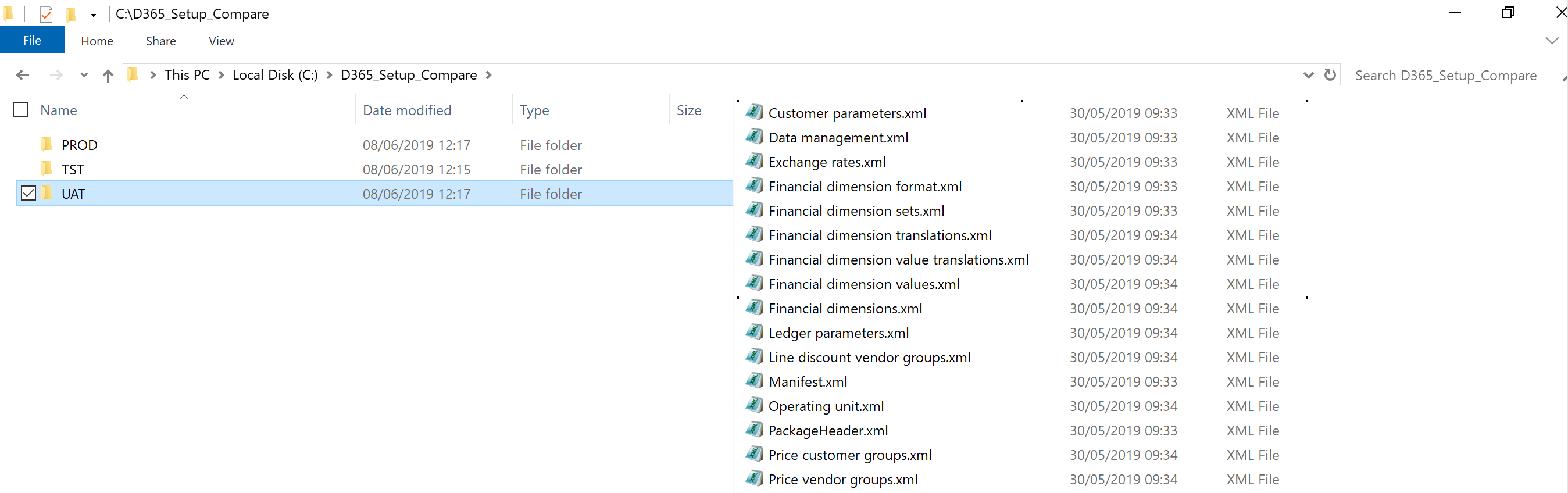Viewport: 1568px width, 493px height.
Task: Select the file name Exchange rates.xml
Action: point(827,162)
